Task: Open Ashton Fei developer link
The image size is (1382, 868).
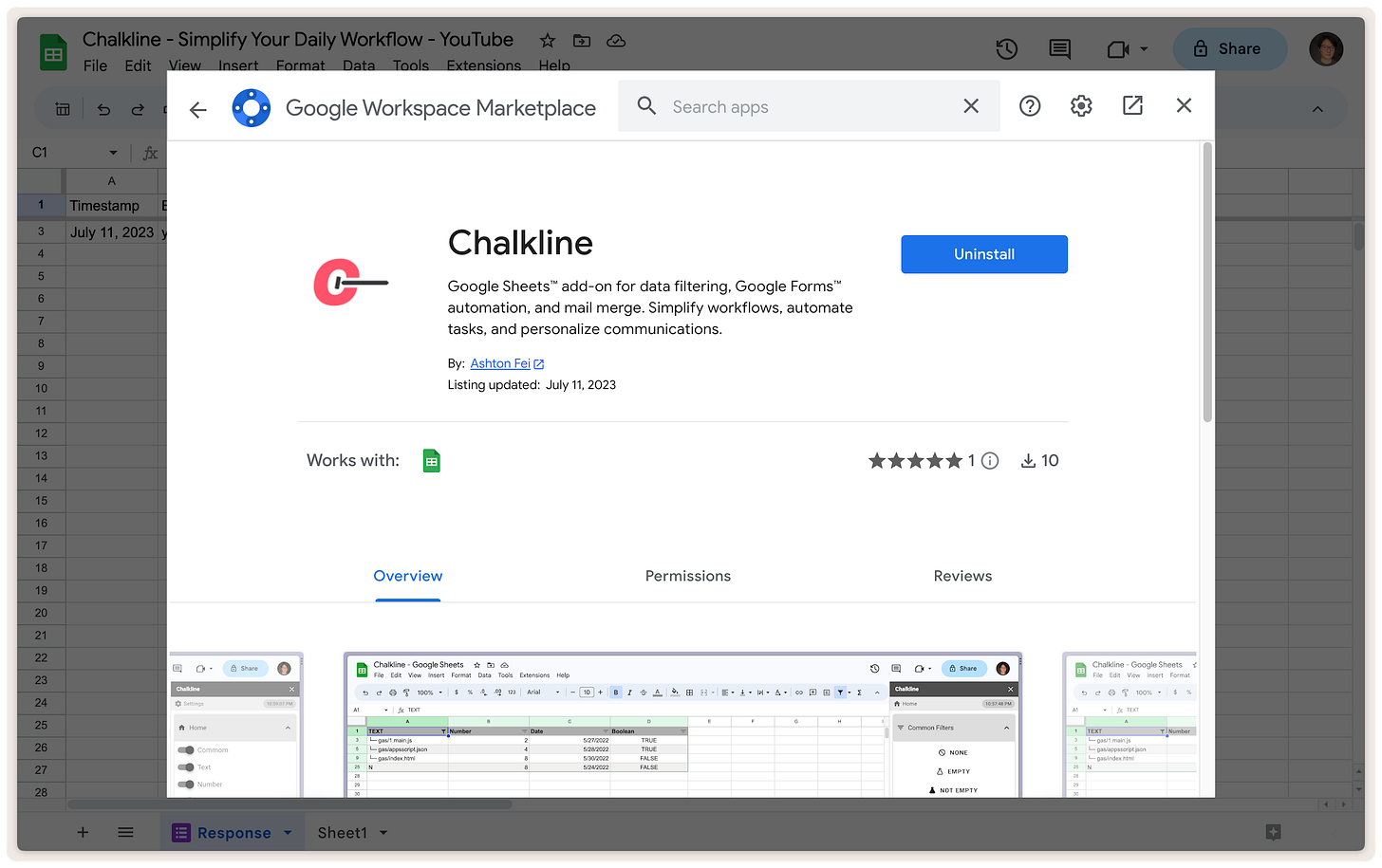Action: pyautogui.click(x=507, y=363)
